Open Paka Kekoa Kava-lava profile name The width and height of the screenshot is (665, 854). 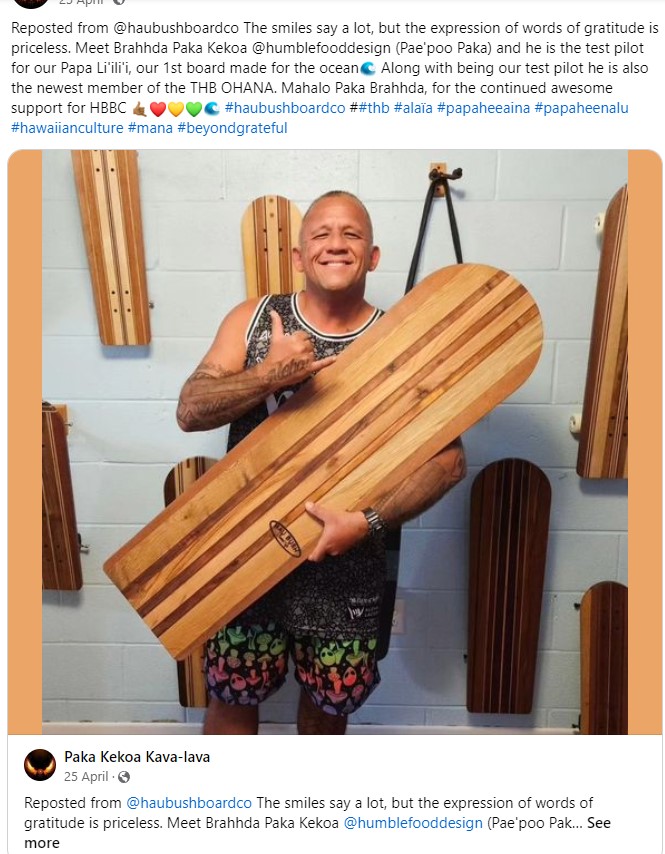coord(137,757)
